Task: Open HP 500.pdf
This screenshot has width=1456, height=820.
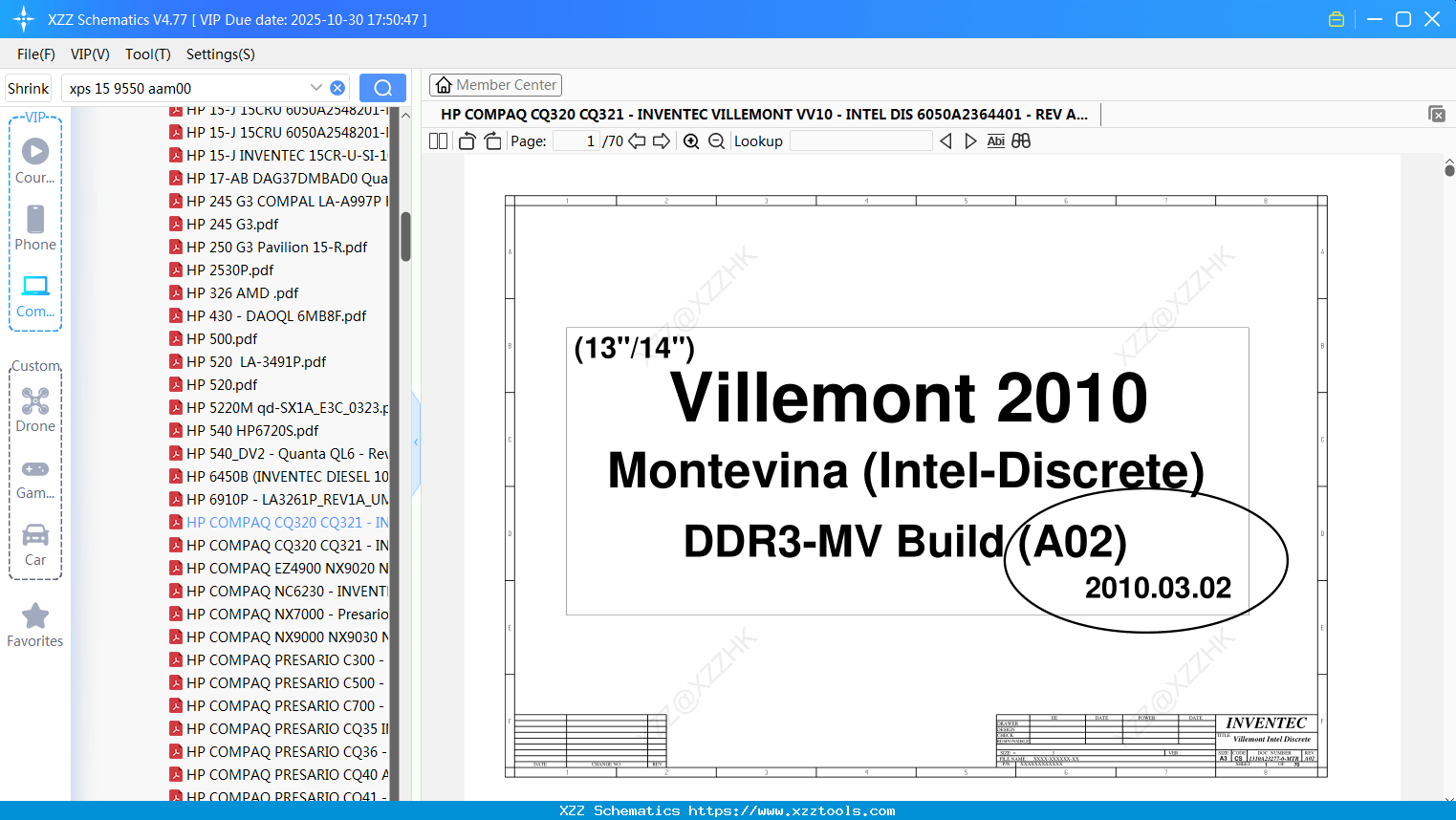Action: click(213, 338)
